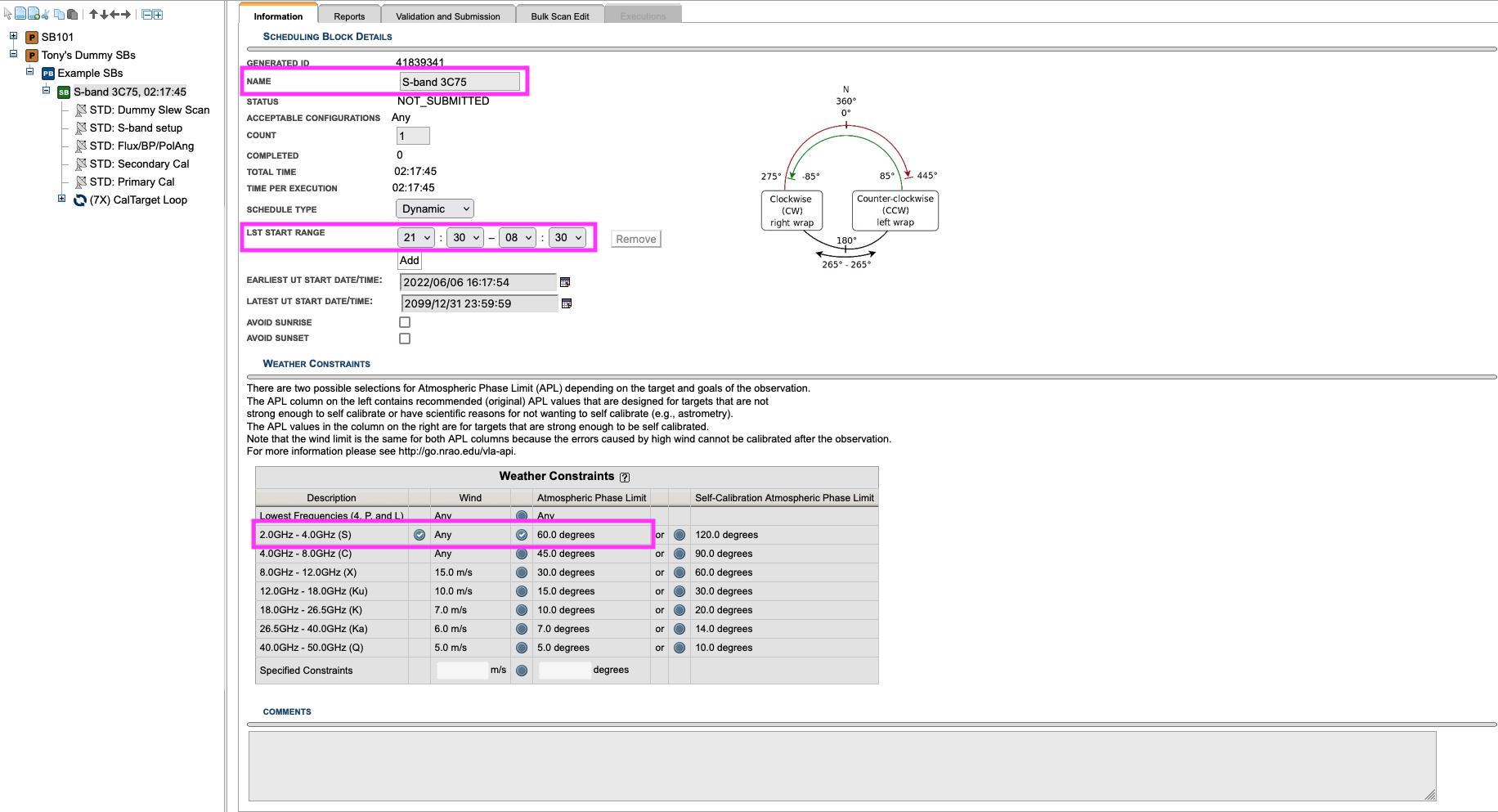
Task: Select (7X) CalTarget Loop label
Action: coord(138,200)
